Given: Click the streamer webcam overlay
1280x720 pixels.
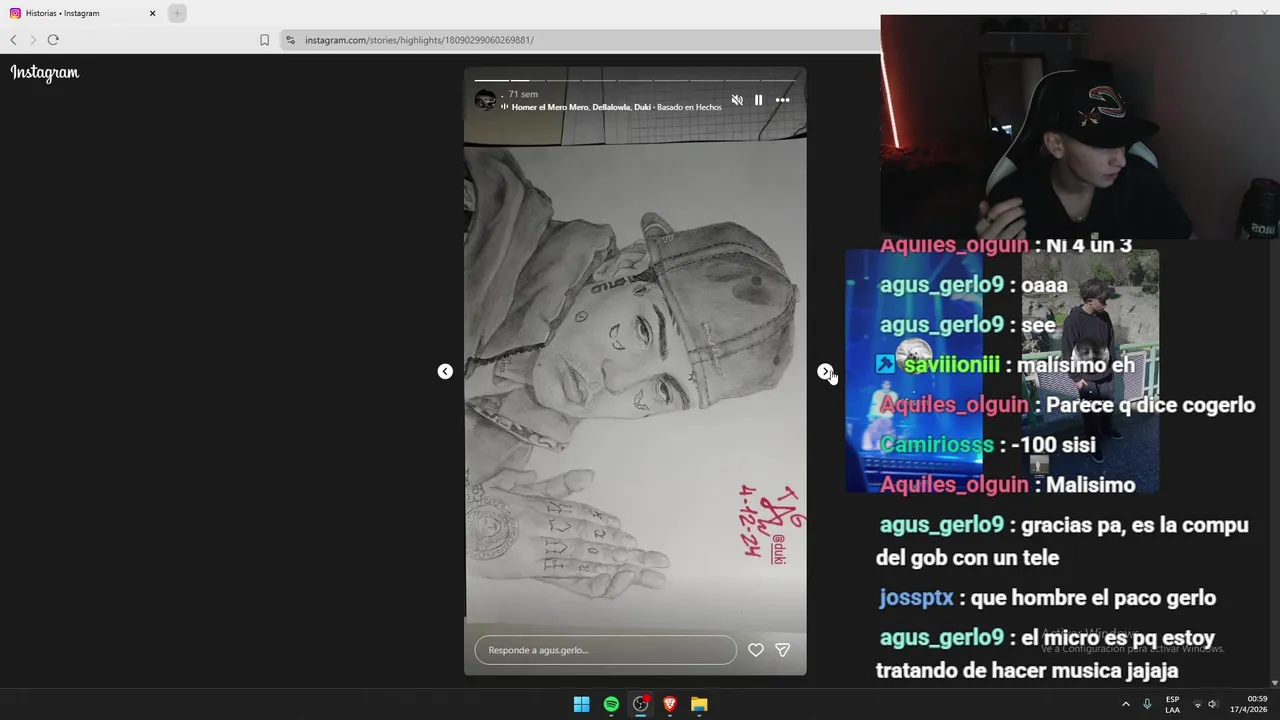Looking at the screenshot, I should coord(1080,126).
